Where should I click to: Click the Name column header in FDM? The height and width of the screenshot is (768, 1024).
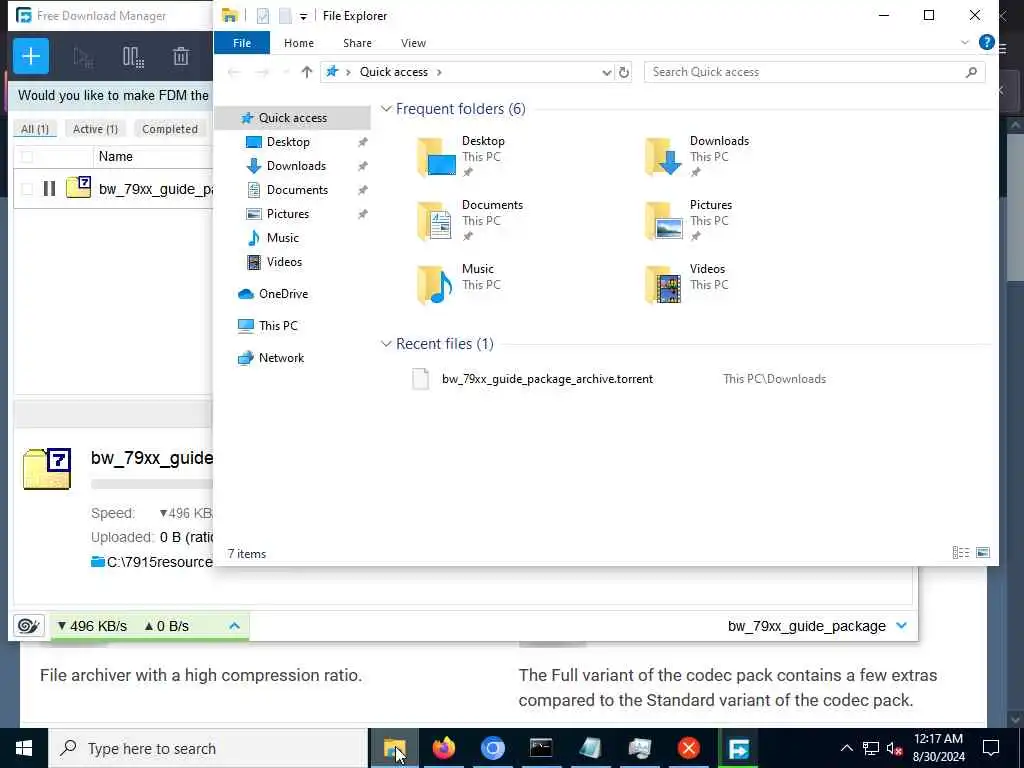(116, 157)
